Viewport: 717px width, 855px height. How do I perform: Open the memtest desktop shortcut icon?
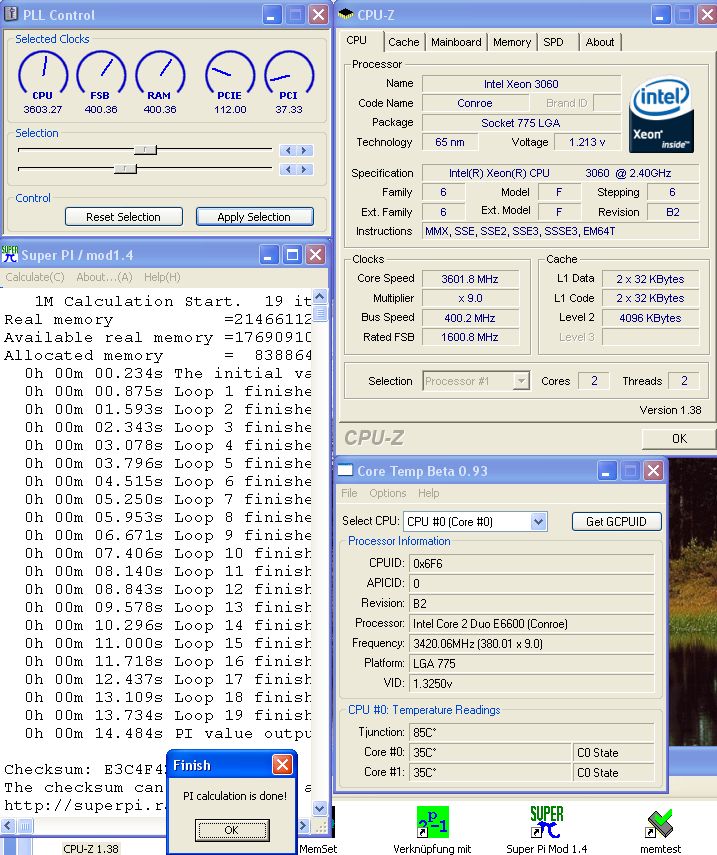[660, 824]
